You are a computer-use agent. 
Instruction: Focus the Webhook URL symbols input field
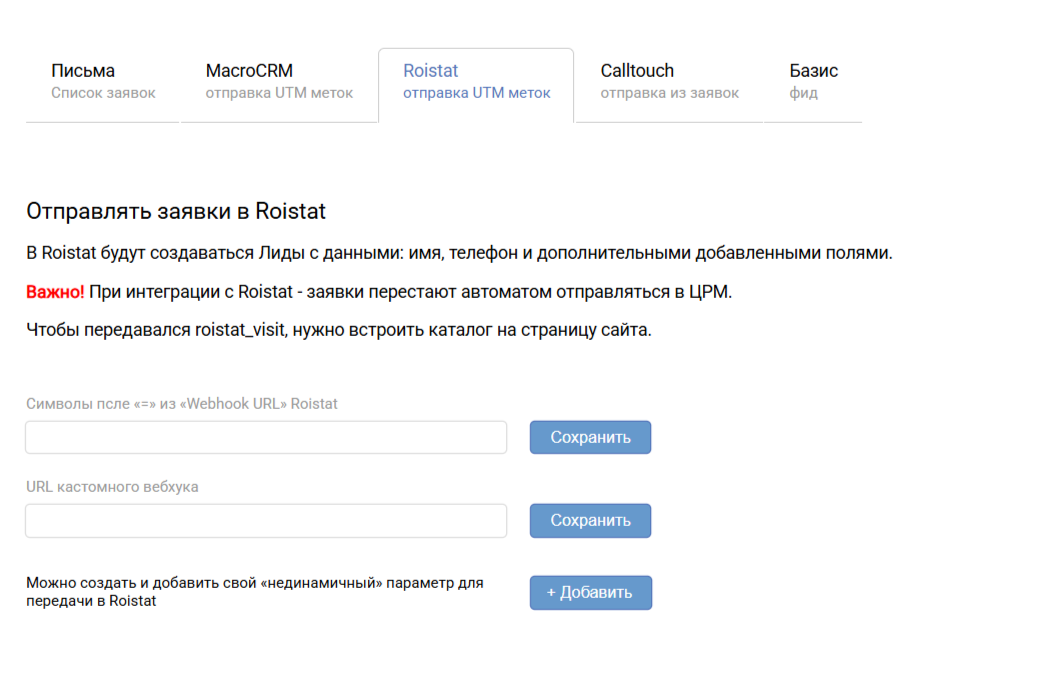click(x=266, y=438)
